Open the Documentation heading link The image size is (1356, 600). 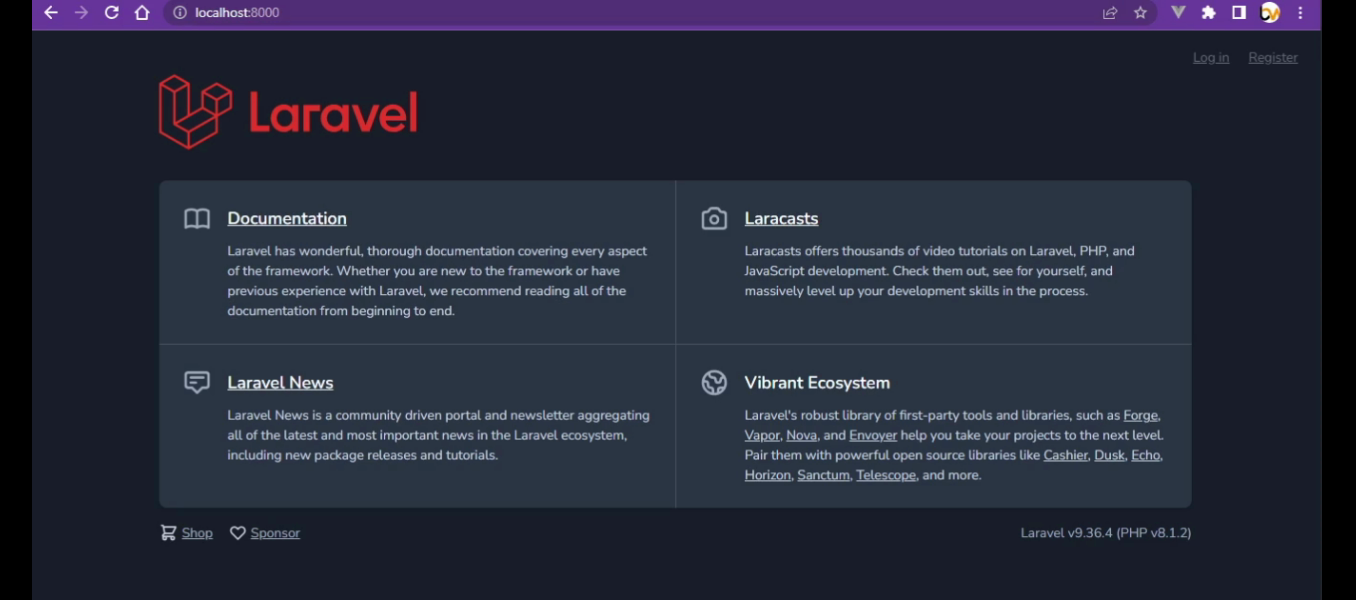click(x=287, y=219)
